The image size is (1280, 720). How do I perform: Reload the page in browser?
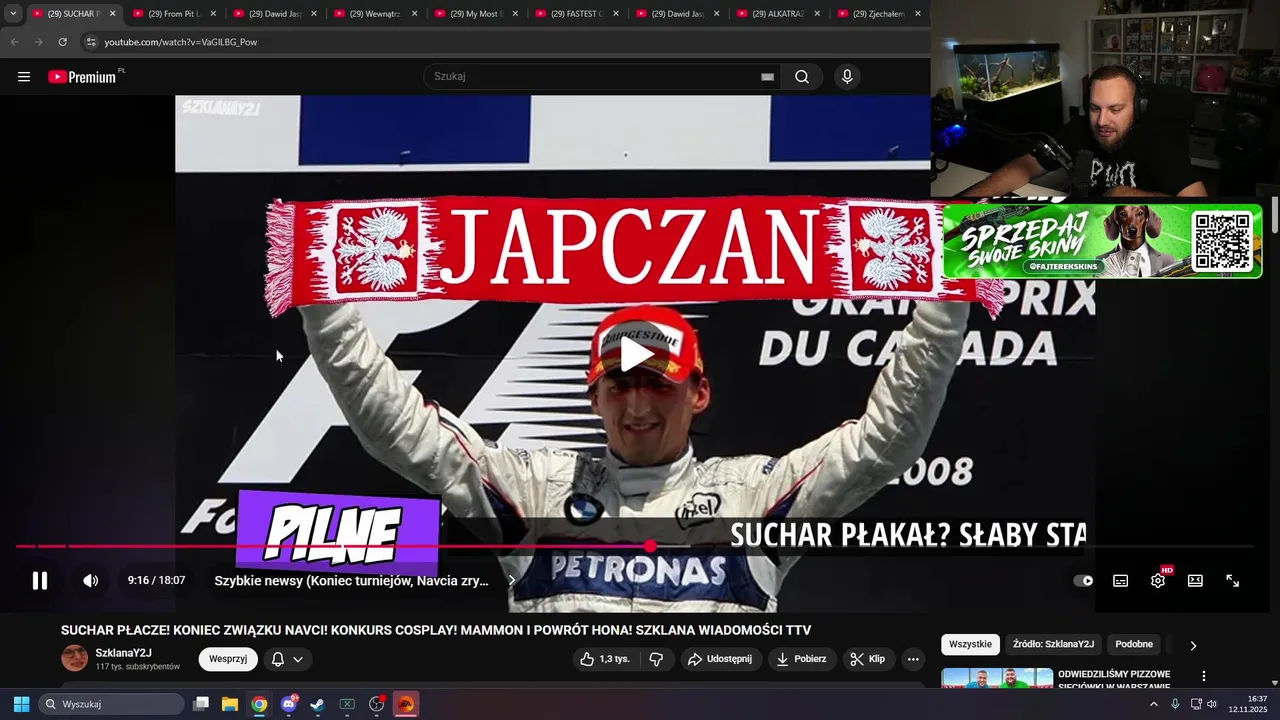tap(62, 42)
